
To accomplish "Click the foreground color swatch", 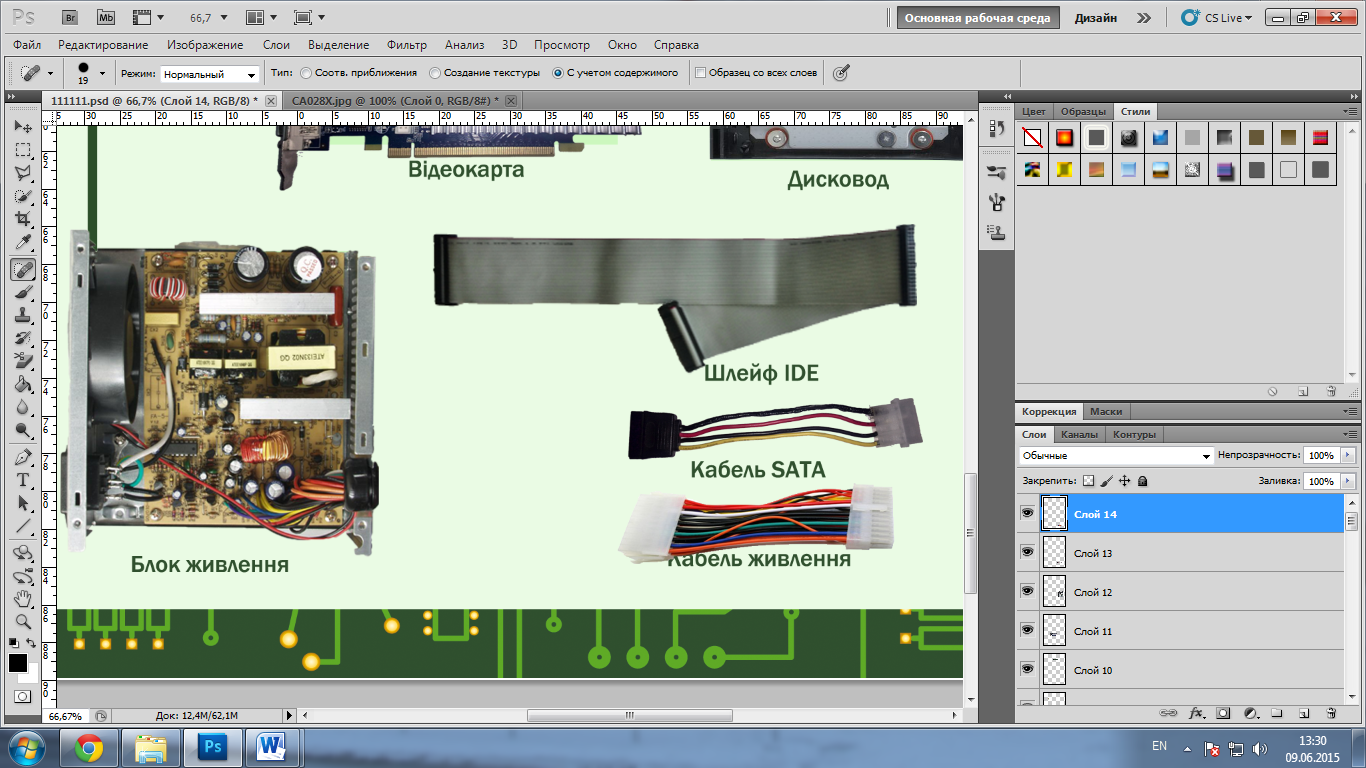I will pyautogui.click(x=18, y=663).
